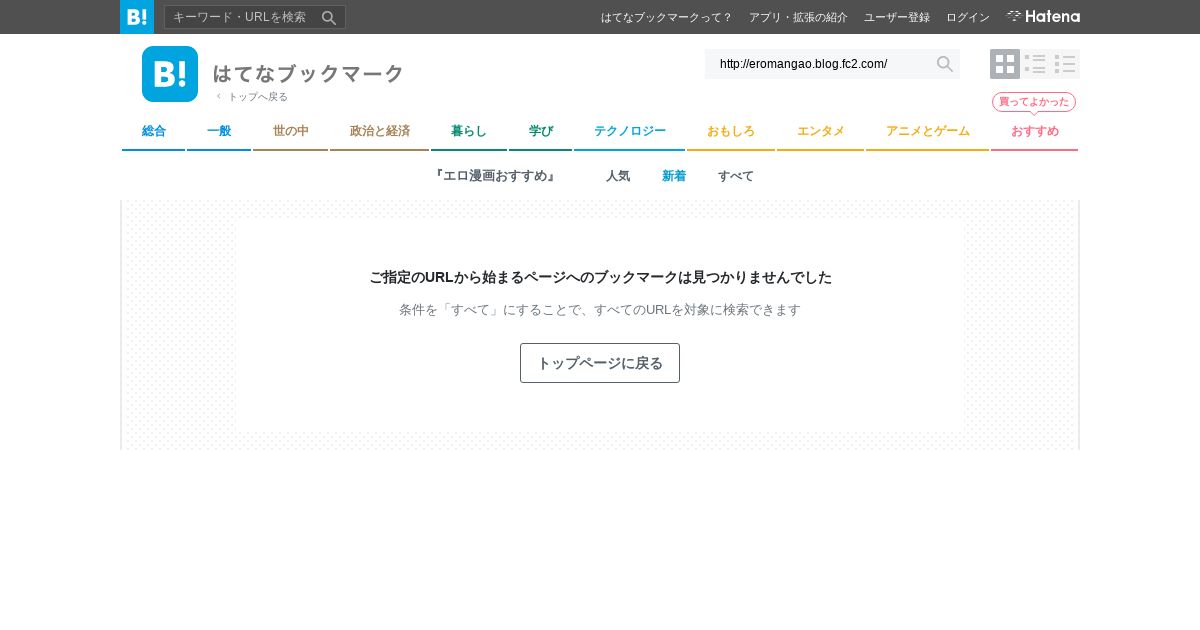1200x630 pixels.
Task: Click トップページに戻る button
Action: [600, 363]
